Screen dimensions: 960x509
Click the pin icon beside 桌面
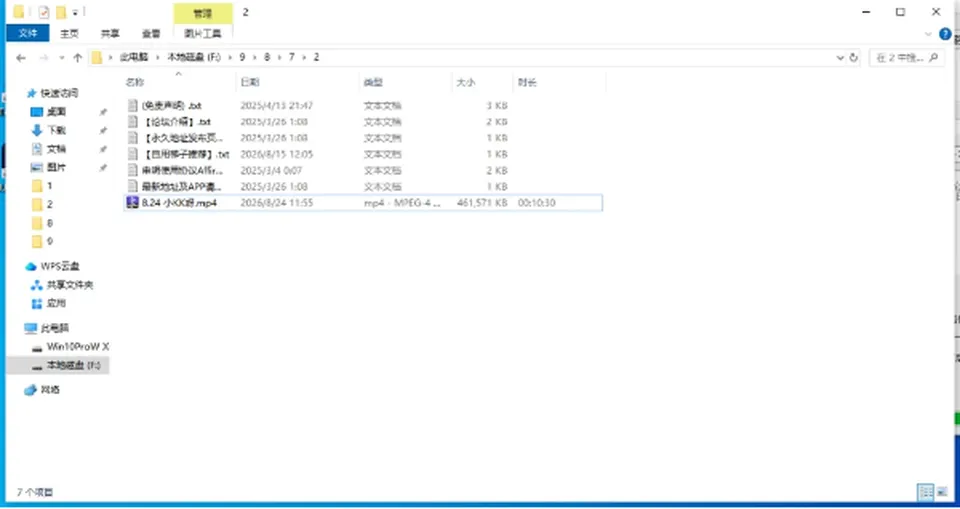coord(103,112)
